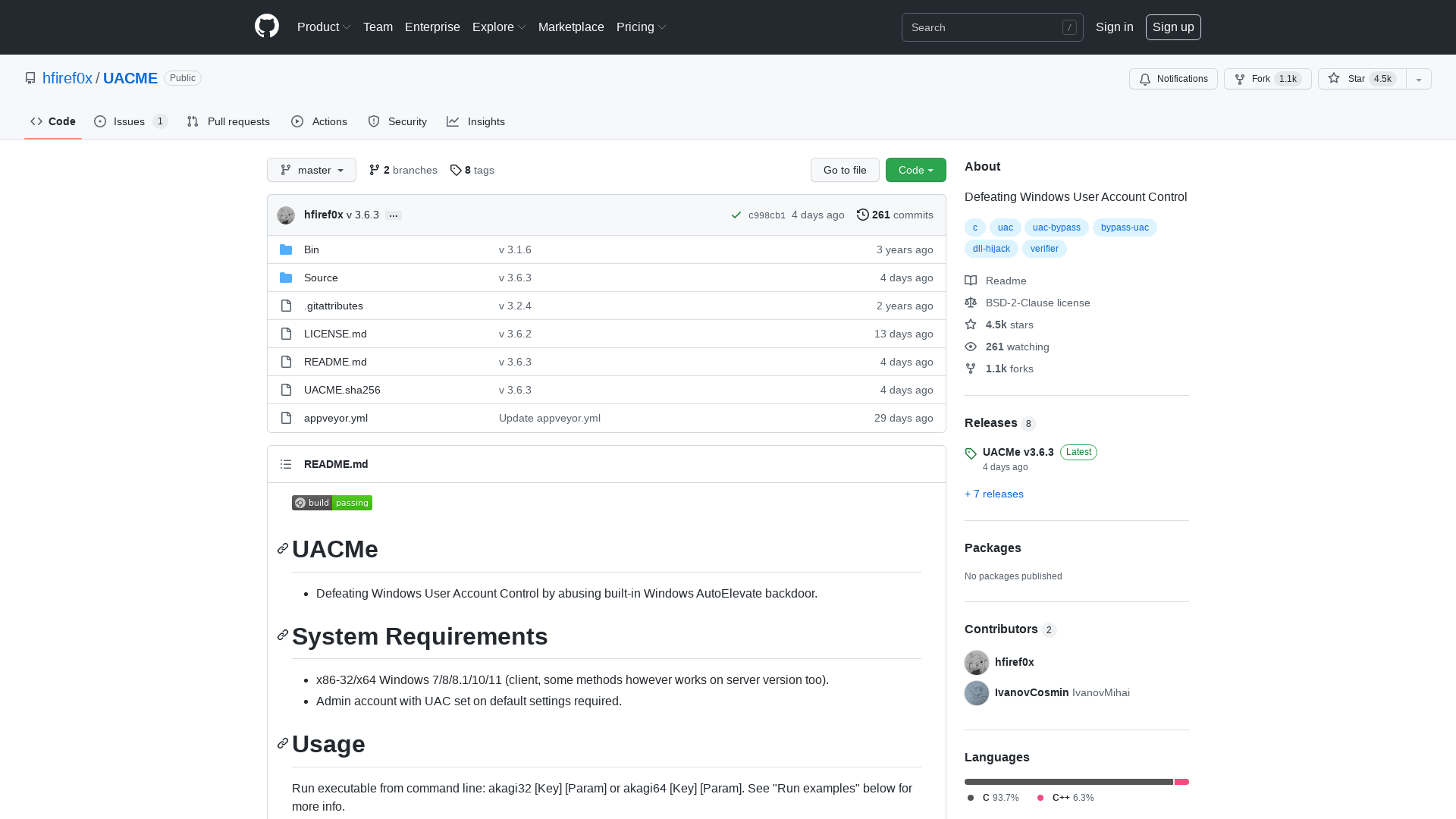The image size is (1456, 819).
Task: Click the C++ pink language bar segment
Action: pyautogui.click(x=1181, y=782)
